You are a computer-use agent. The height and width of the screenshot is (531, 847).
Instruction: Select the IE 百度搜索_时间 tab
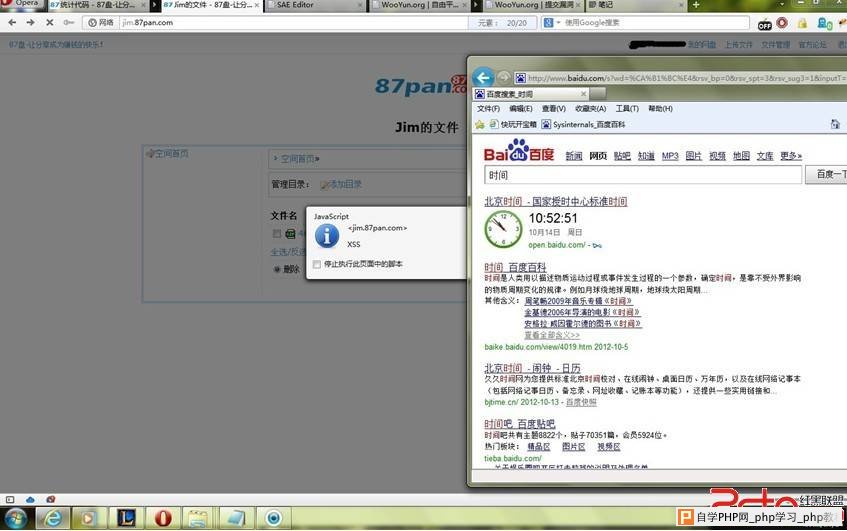pos(530,94)
